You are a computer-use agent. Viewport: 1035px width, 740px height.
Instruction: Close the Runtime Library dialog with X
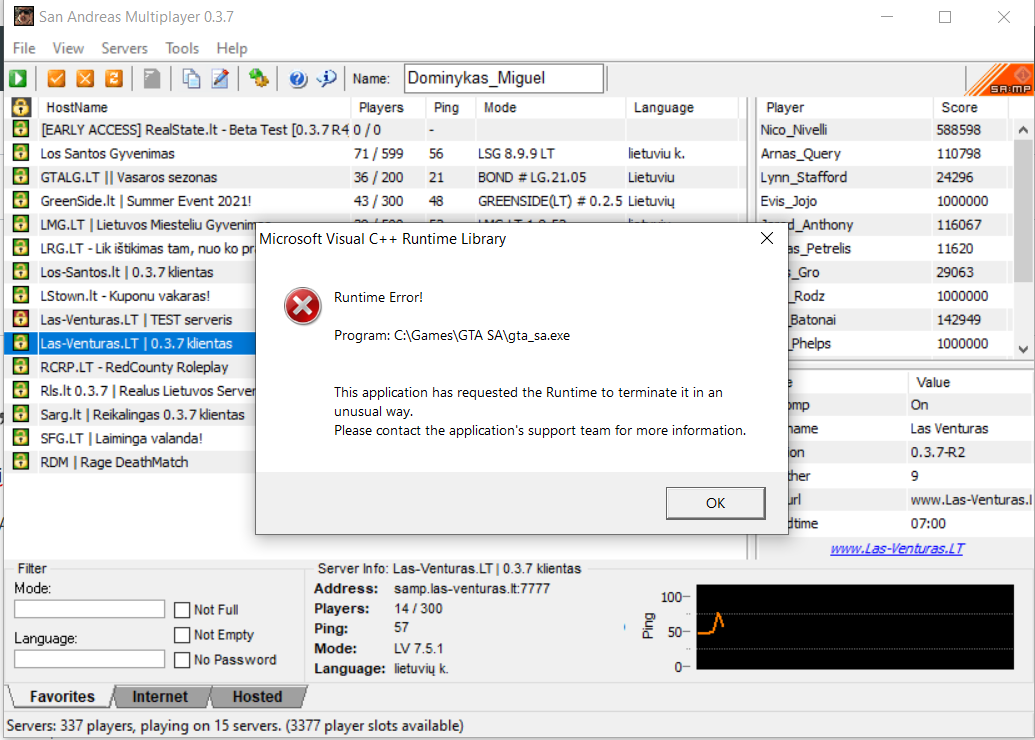tap(766, 238)
